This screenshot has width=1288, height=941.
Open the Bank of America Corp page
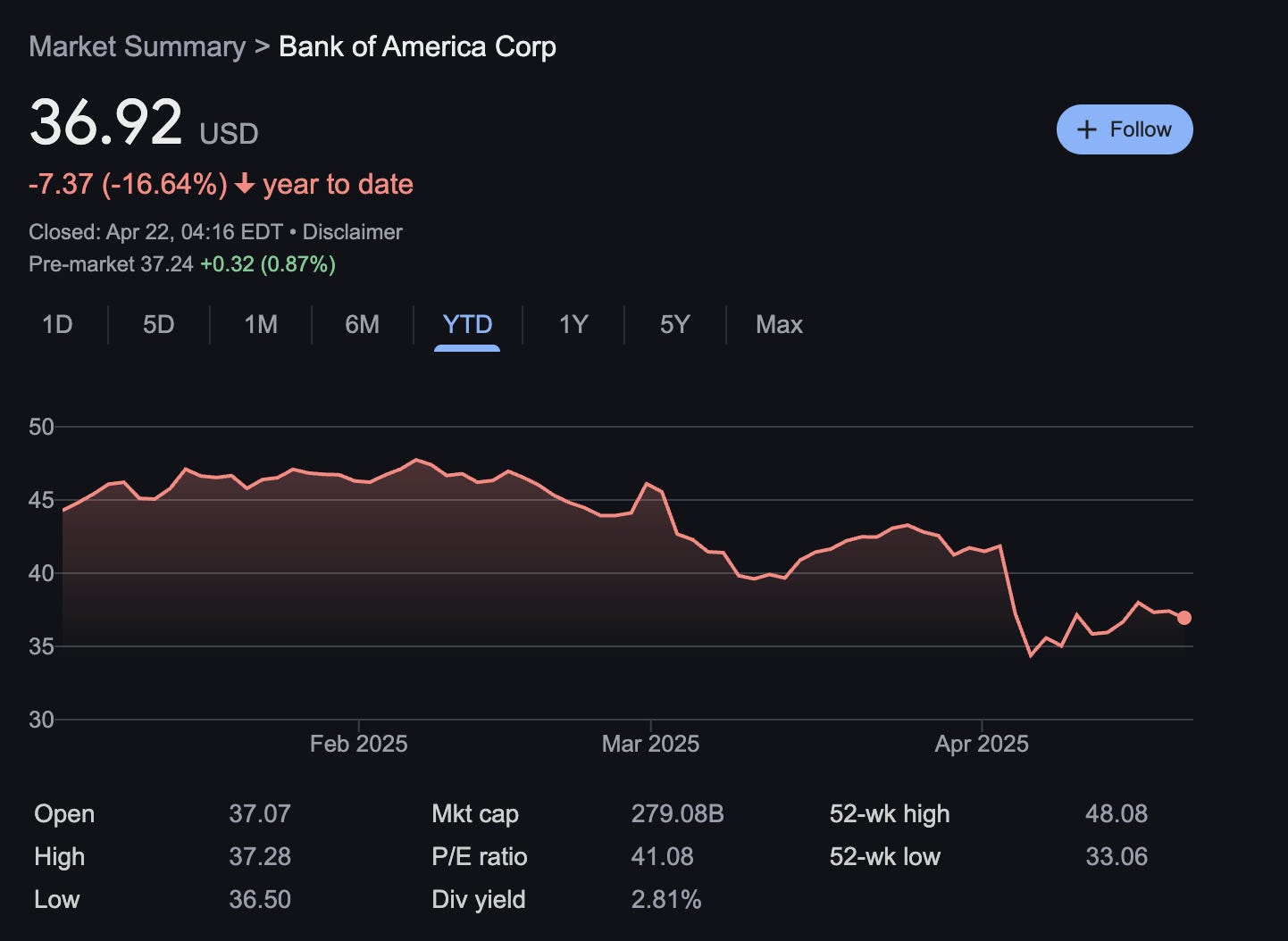[416, 46]
